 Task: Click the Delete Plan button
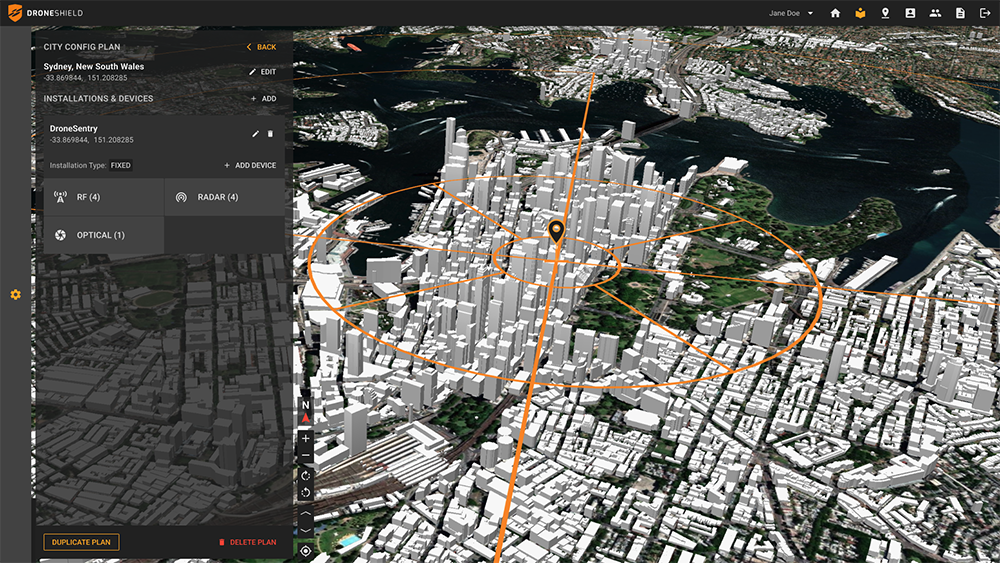coord(247,542)
